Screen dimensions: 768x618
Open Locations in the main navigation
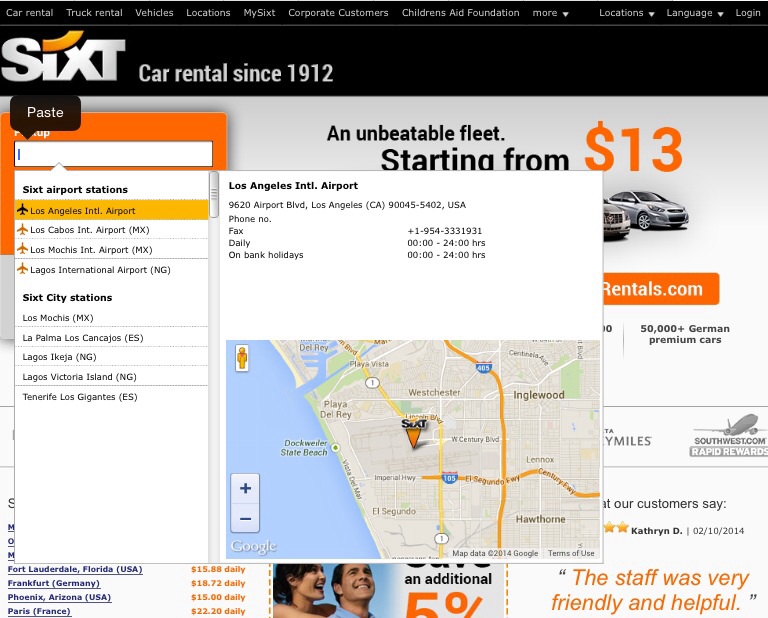[208, 13]
